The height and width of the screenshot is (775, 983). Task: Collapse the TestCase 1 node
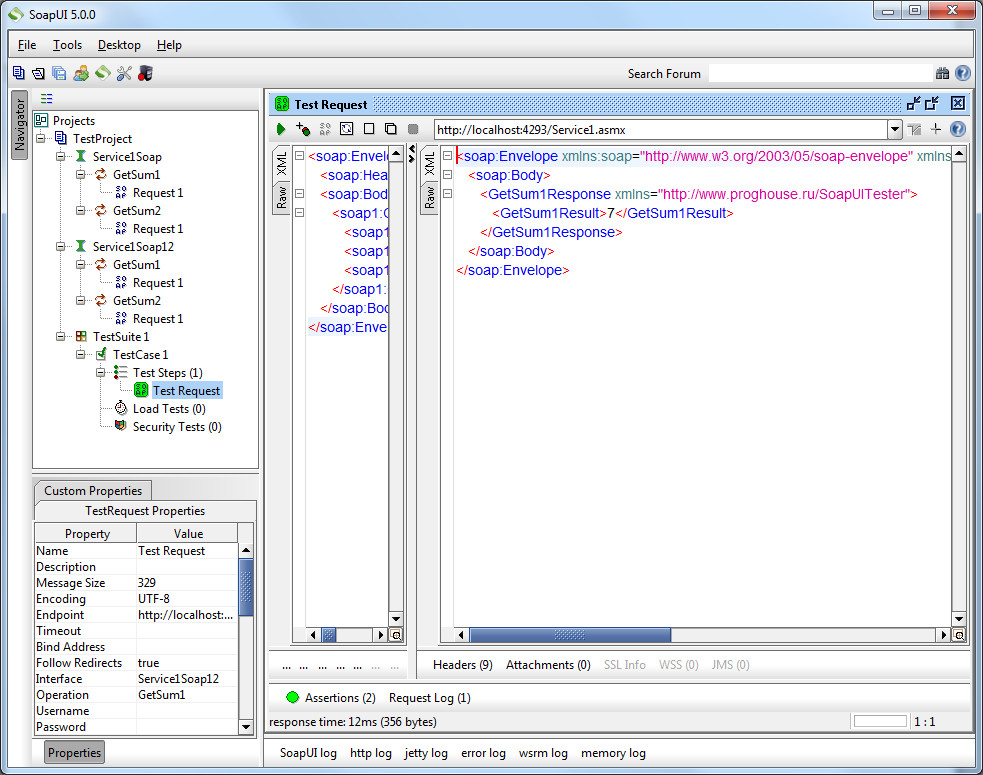[x=81, y=355]
